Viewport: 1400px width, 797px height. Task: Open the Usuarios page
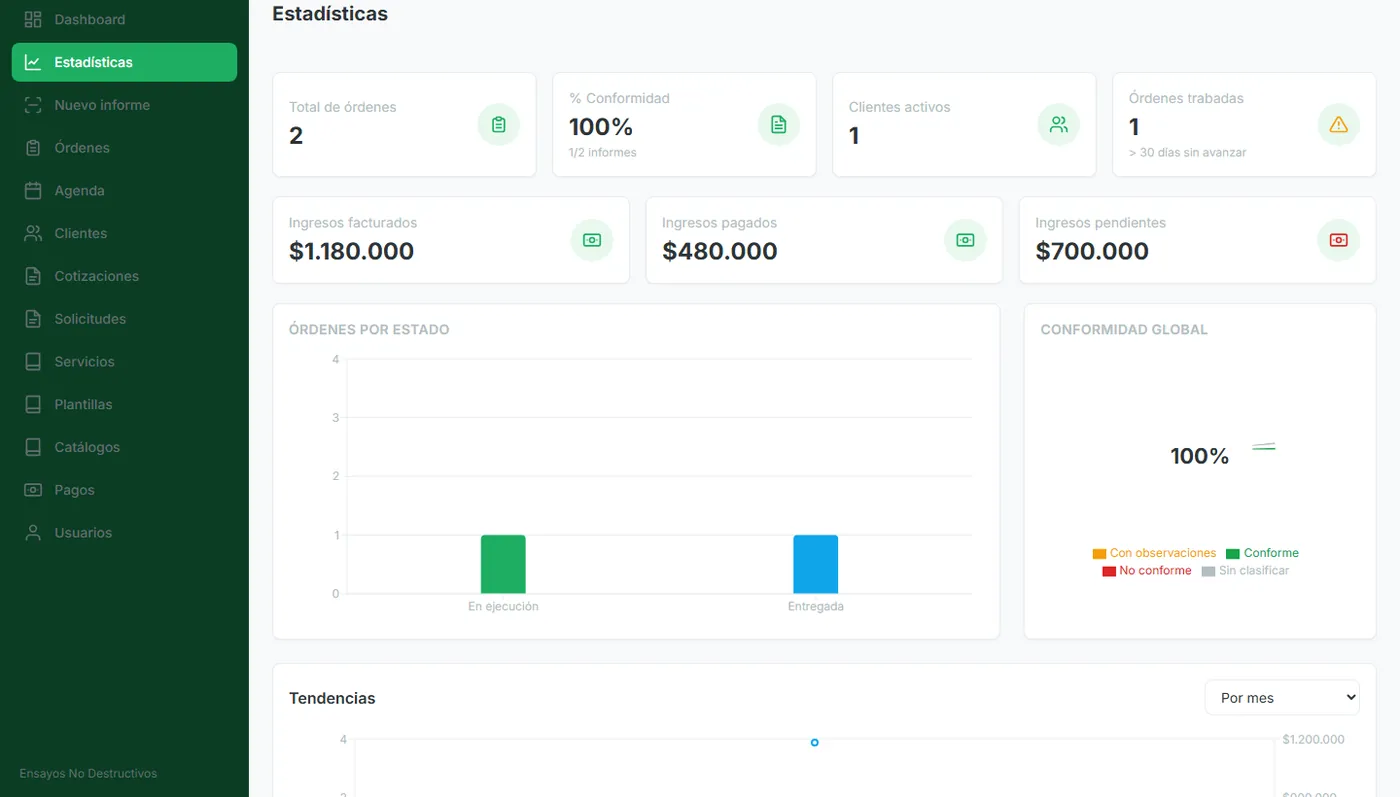pos(124,533)
